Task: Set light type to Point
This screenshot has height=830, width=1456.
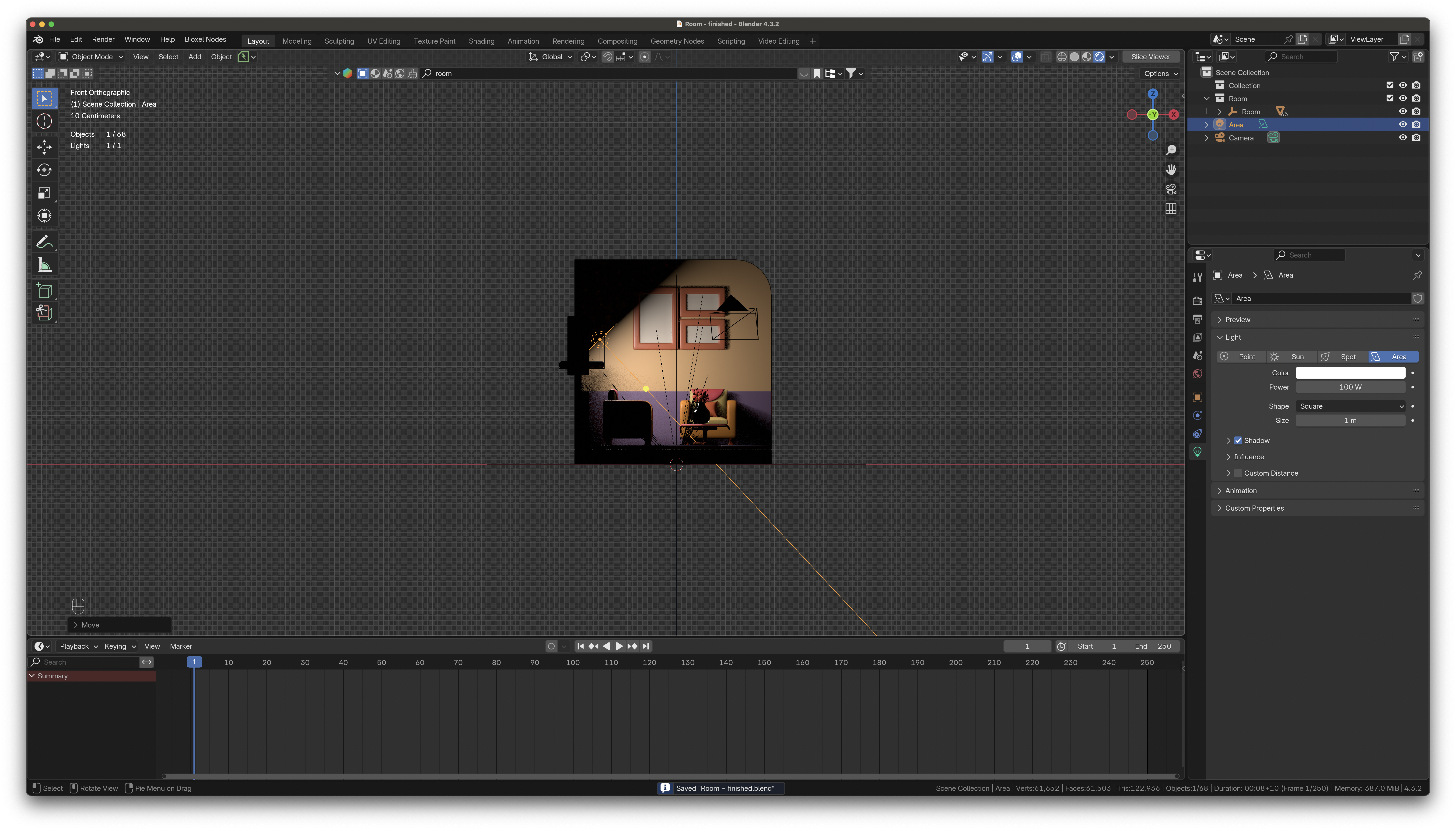Action: click(1242, 357)
